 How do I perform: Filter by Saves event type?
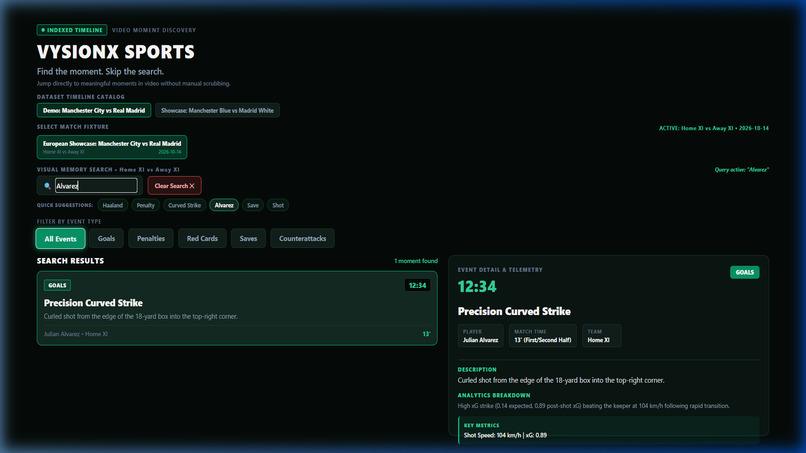coord(248,239)
